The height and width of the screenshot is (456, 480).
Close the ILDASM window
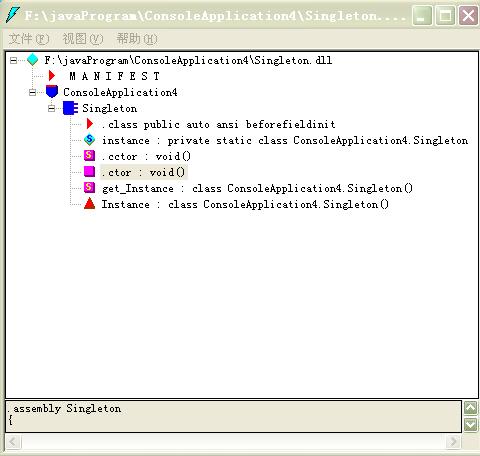pyautogui.click(x=468, y=15)
